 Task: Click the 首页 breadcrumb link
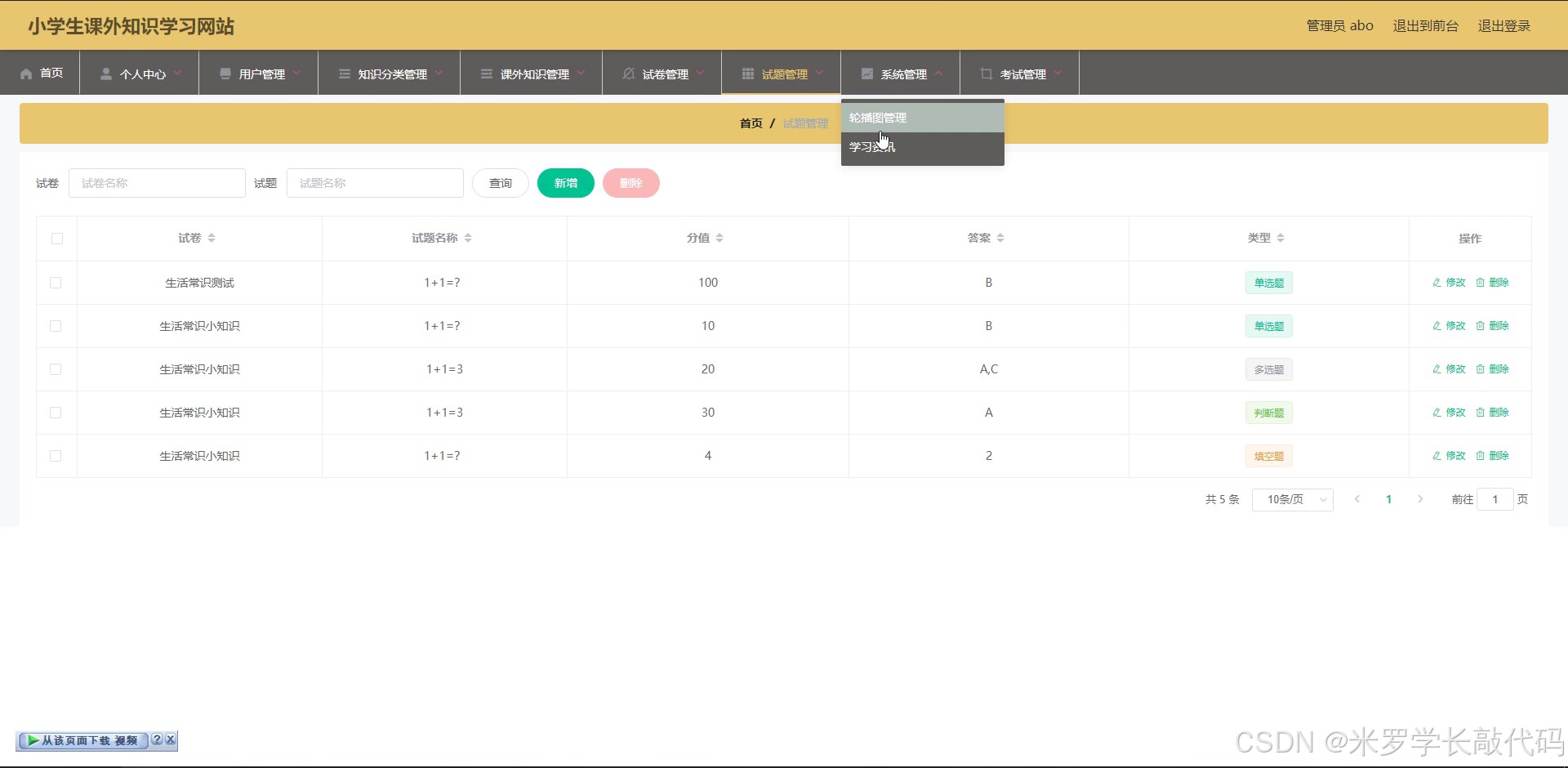coord(751,123)
